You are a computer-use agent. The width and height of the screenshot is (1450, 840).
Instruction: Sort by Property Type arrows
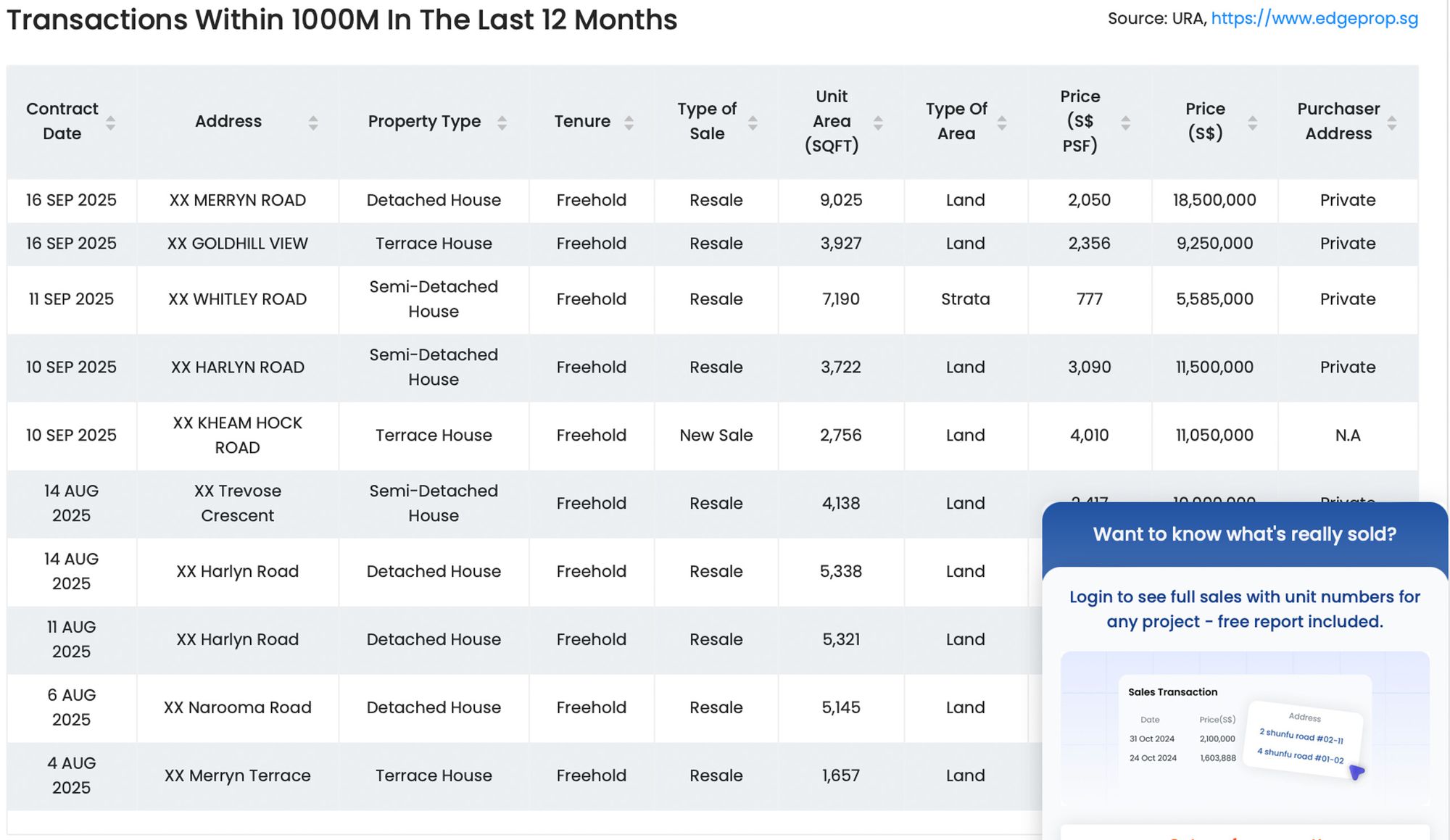click(x=502, y=122)
